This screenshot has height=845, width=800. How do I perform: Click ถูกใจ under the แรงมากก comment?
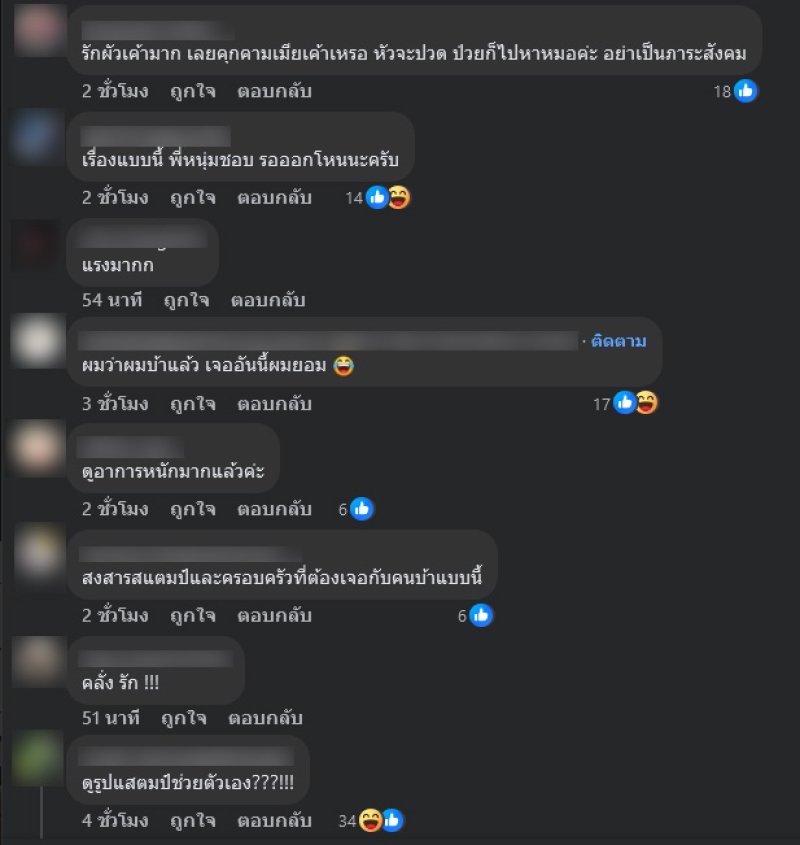(x=187, y=300)
